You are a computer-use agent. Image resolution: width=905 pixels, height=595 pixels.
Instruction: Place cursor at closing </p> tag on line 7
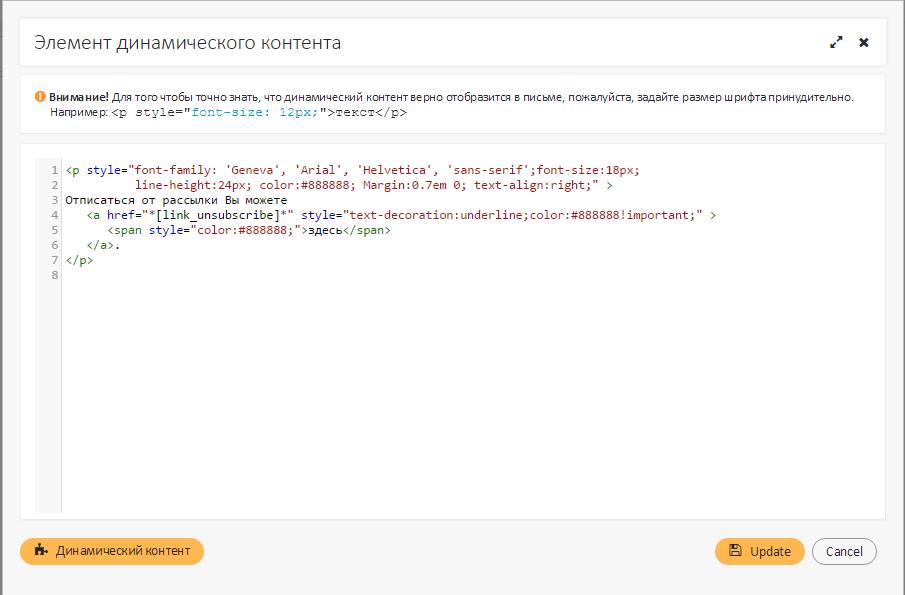[79, 260]
